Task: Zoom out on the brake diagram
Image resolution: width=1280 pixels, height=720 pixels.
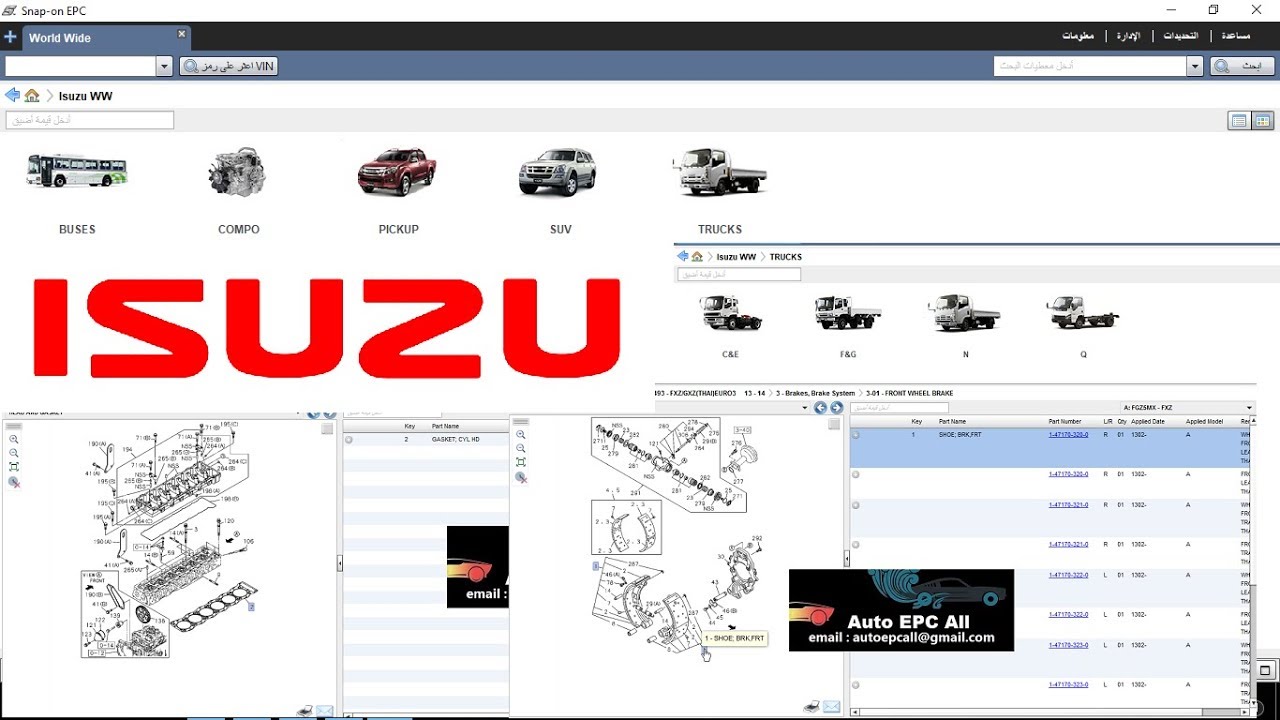Action: (x=521, y=449)
